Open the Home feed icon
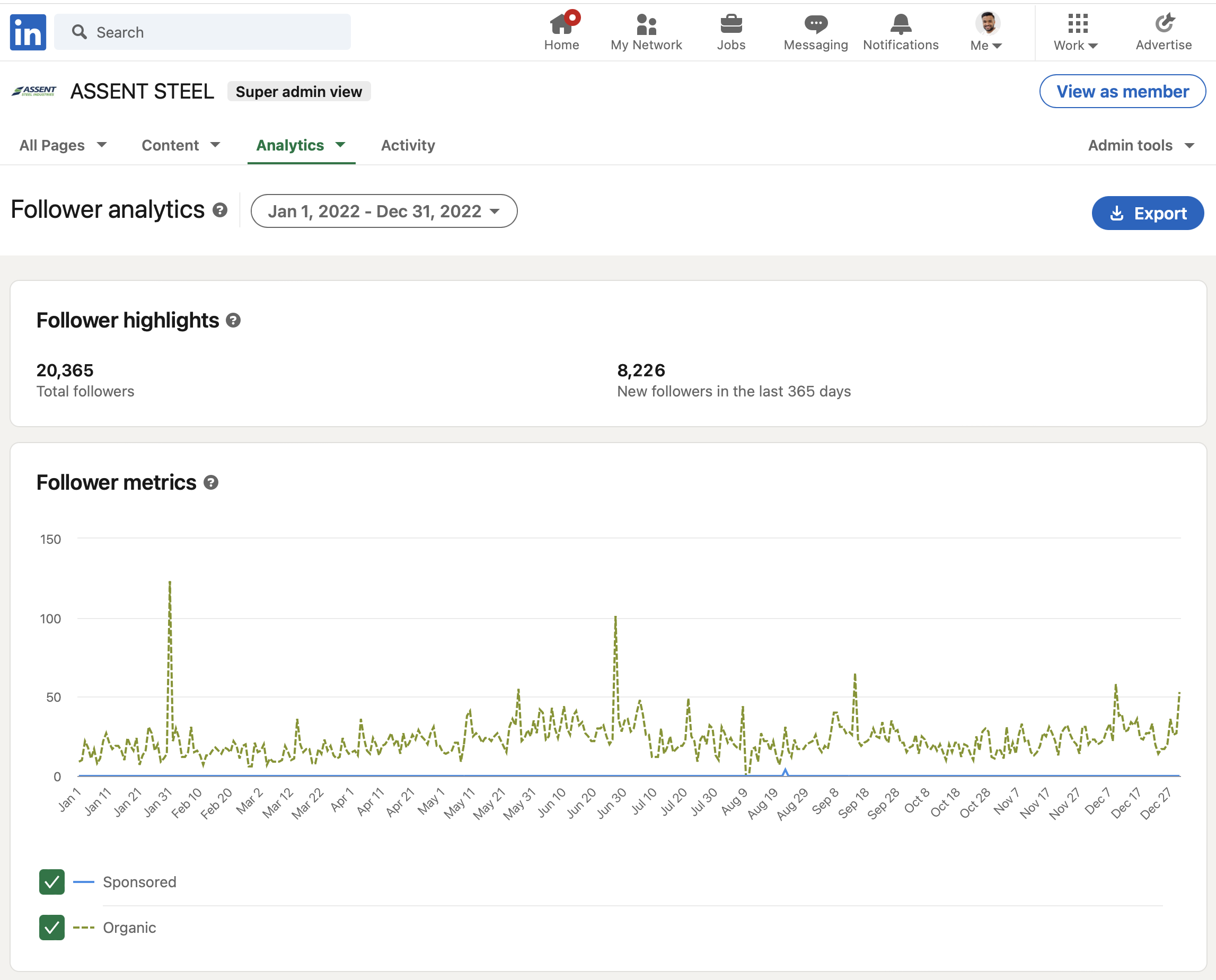This screenshot has width=1216, height=980. click(x=561, y=25)
